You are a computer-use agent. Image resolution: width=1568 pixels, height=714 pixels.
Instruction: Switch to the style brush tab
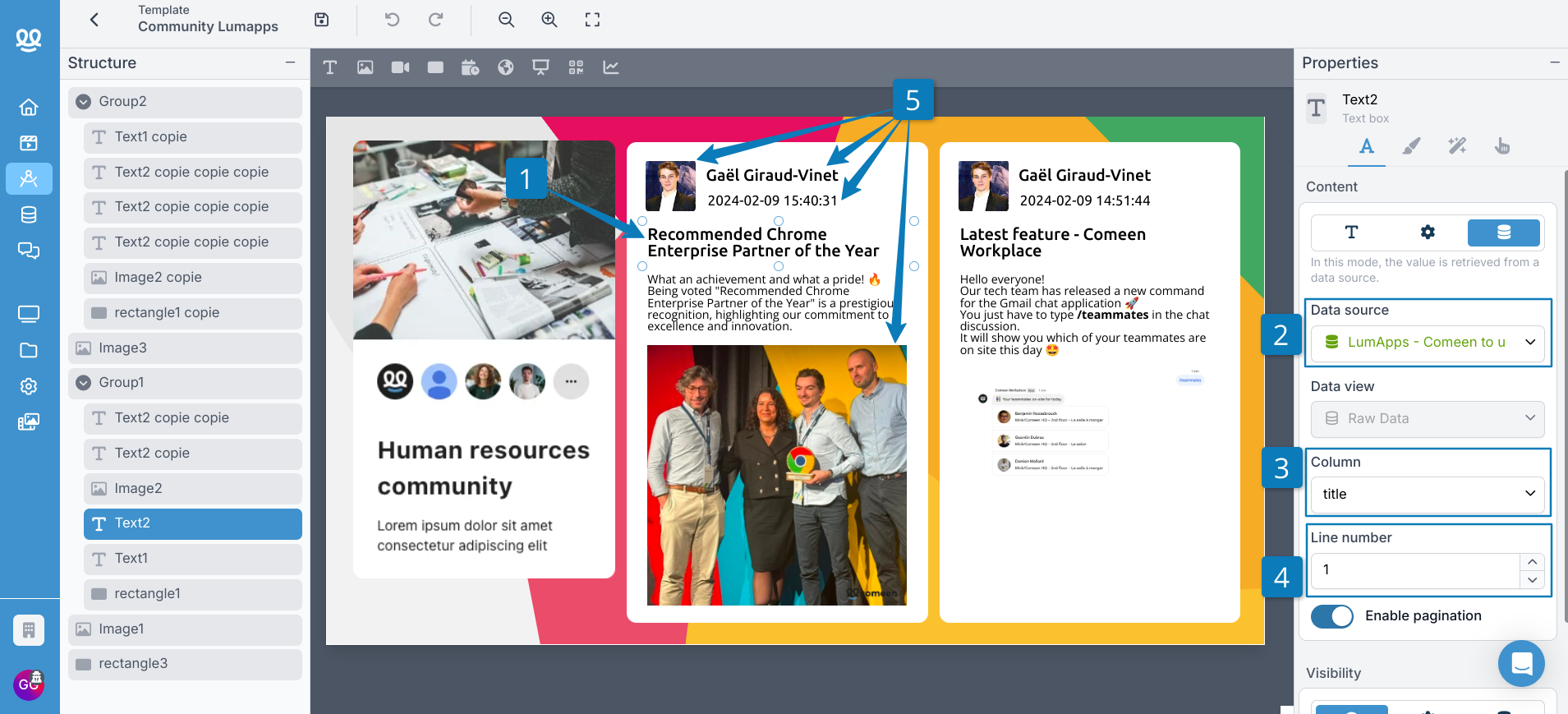click(1411, 146)
